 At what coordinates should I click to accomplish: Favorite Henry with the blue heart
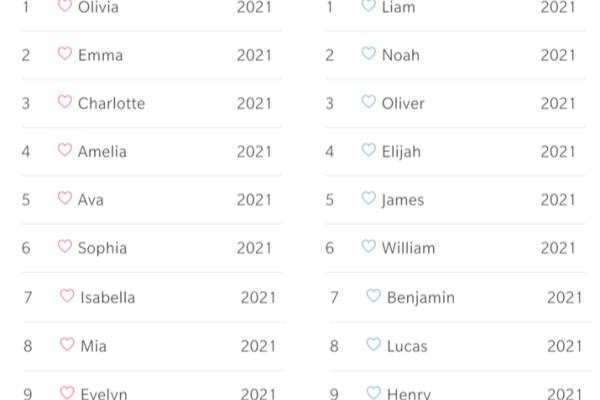[373, 392]
